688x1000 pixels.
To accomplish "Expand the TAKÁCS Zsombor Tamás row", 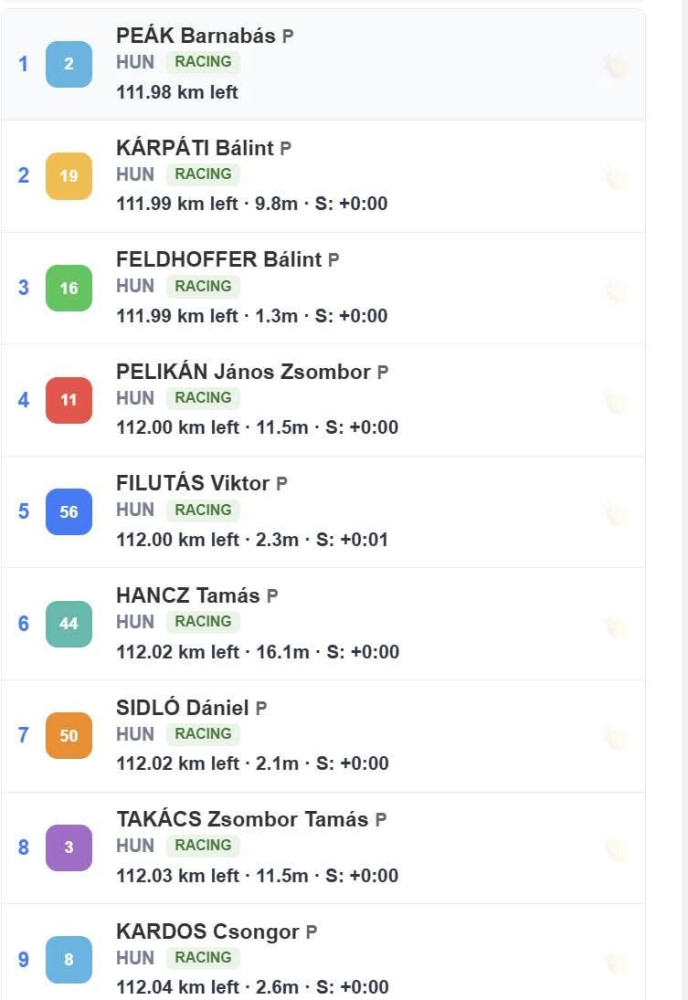I will [x=323, y=848].
